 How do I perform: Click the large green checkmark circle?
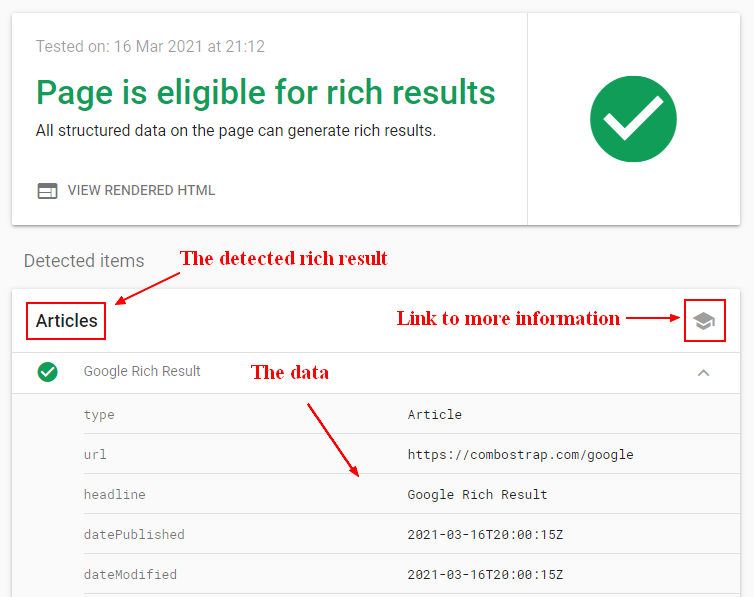633,119
